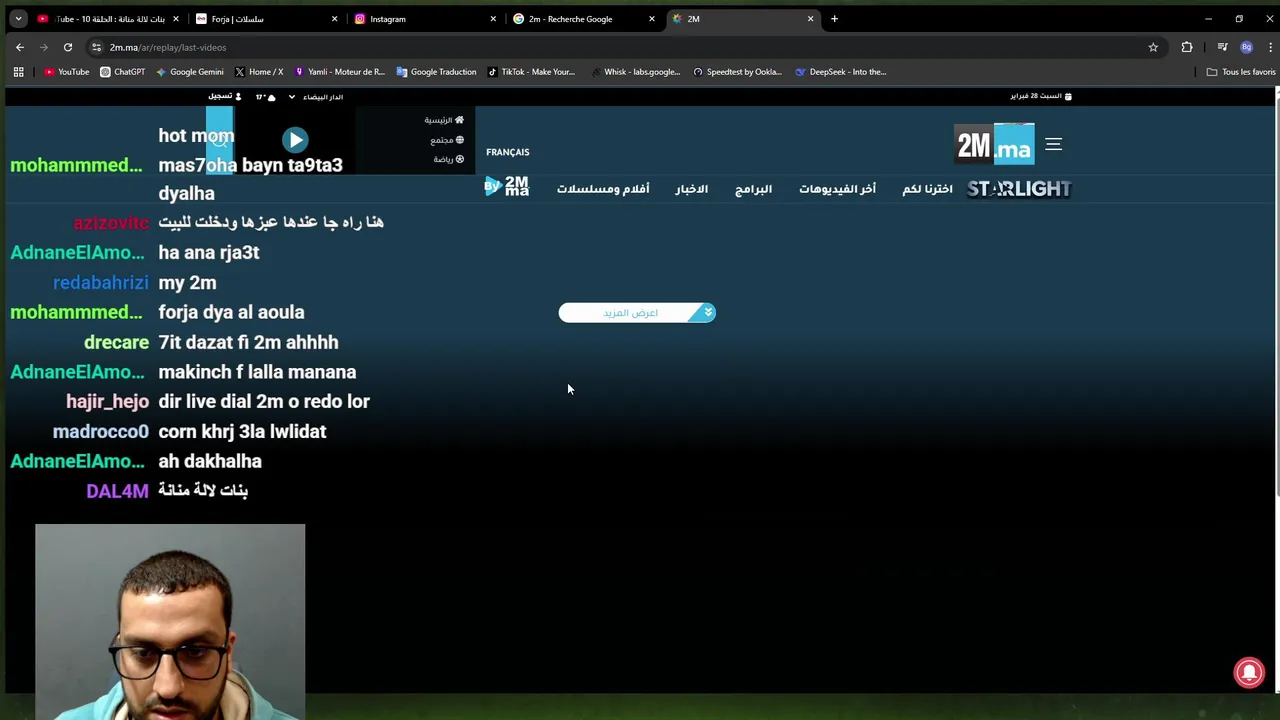The image size is (1280, 720).
Task: Open the apps grid in bookmarks bar
Action: coord(18,72)
